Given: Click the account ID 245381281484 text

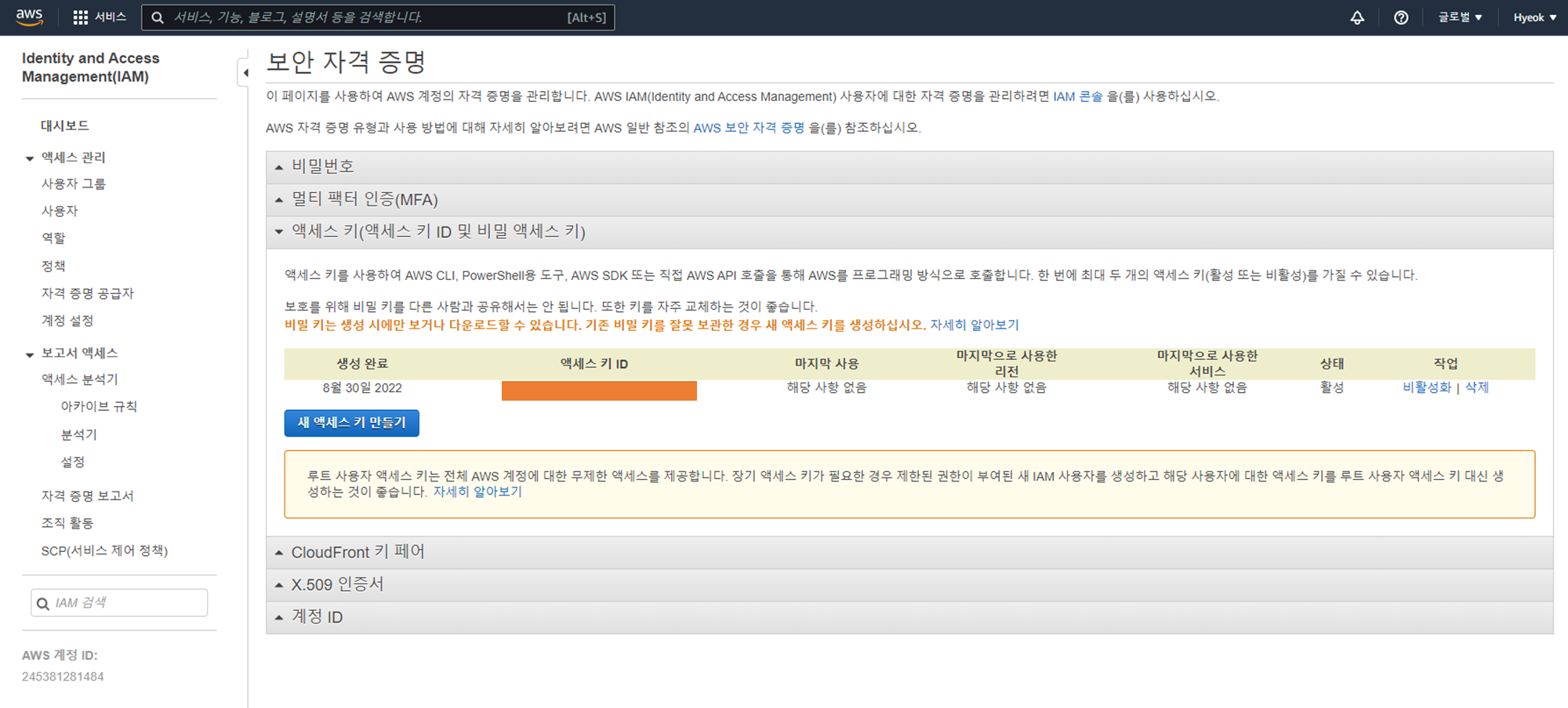Looking at the screenshot, I should (63, 677).
